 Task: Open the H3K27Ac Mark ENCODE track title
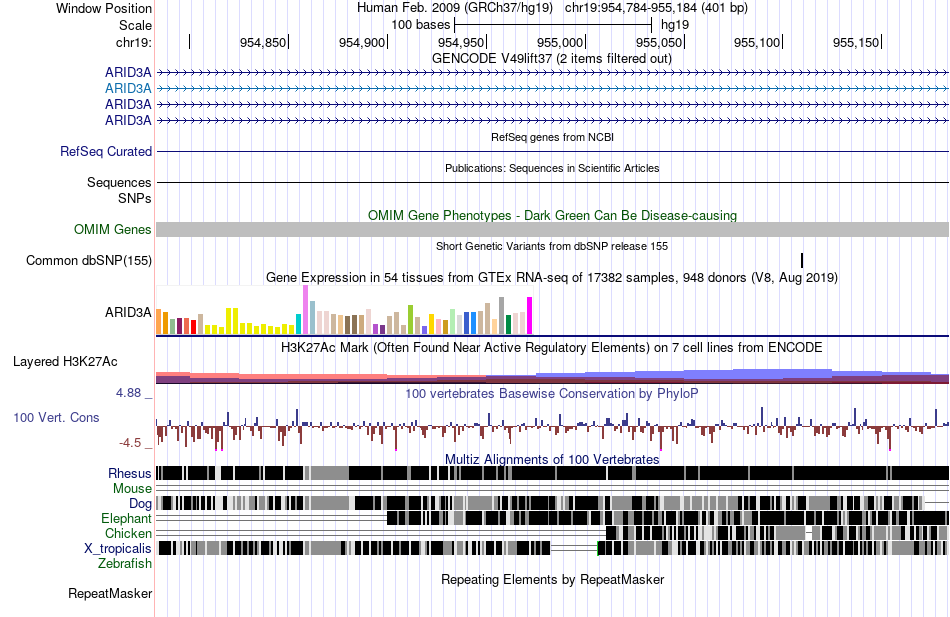(x=551, y=348)
